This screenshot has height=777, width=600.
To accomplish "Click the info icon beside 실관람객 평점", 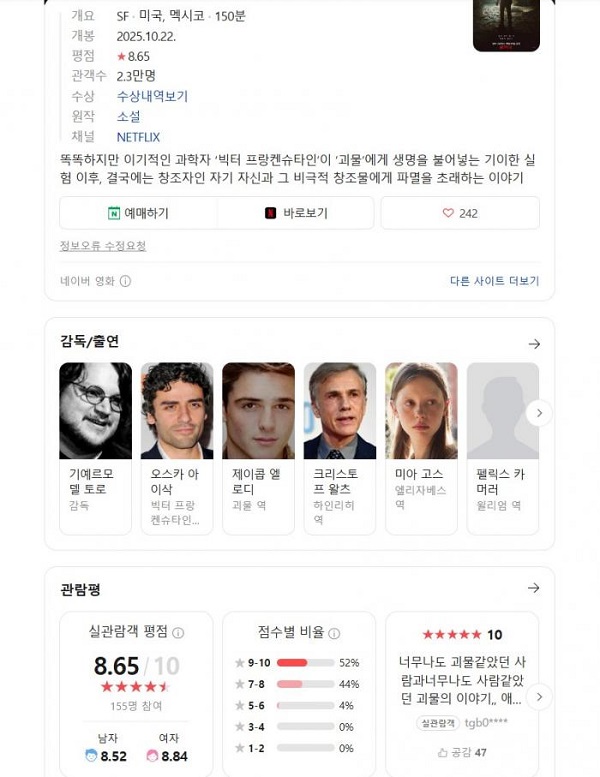I will [178, 633].
